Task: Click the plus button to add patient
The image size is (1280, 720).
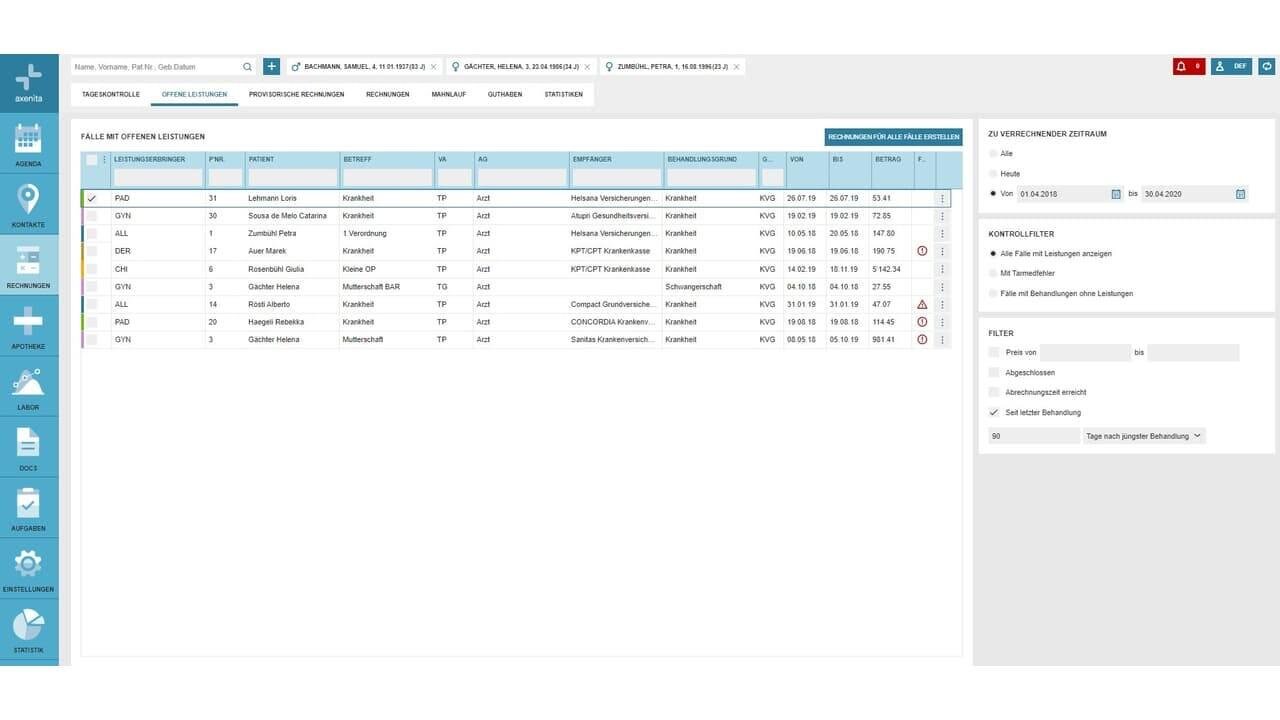Action: coord(271,67)
